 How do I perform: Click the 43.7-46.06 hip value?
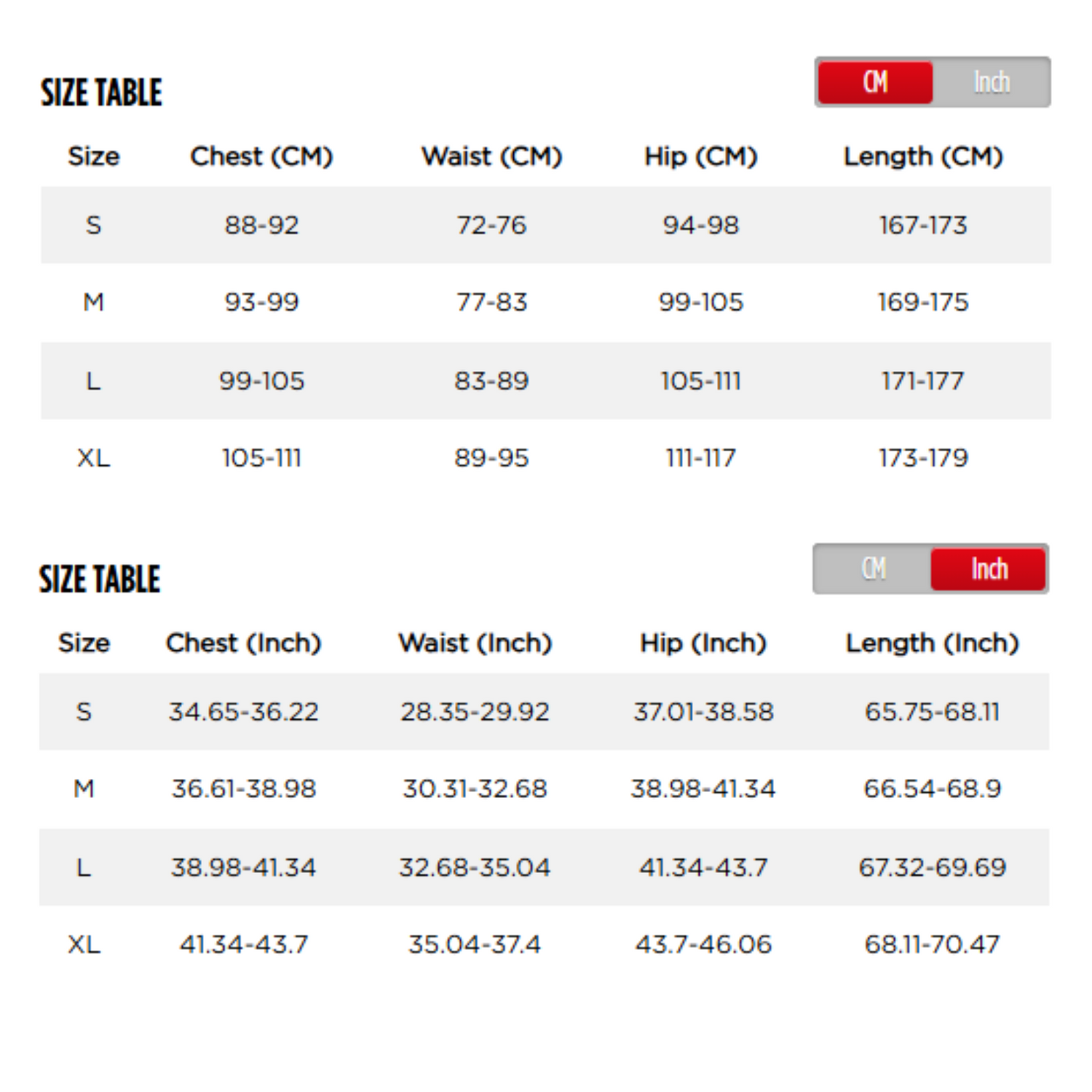click(703, 945)
